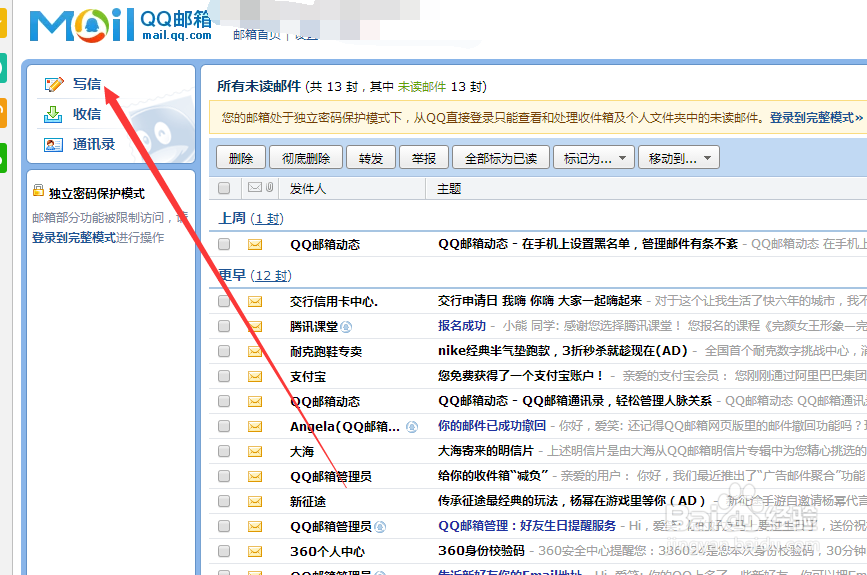
Task: Click the envelope icon in 上周 QQ邮箱动态 row
Action: [255, 244]
